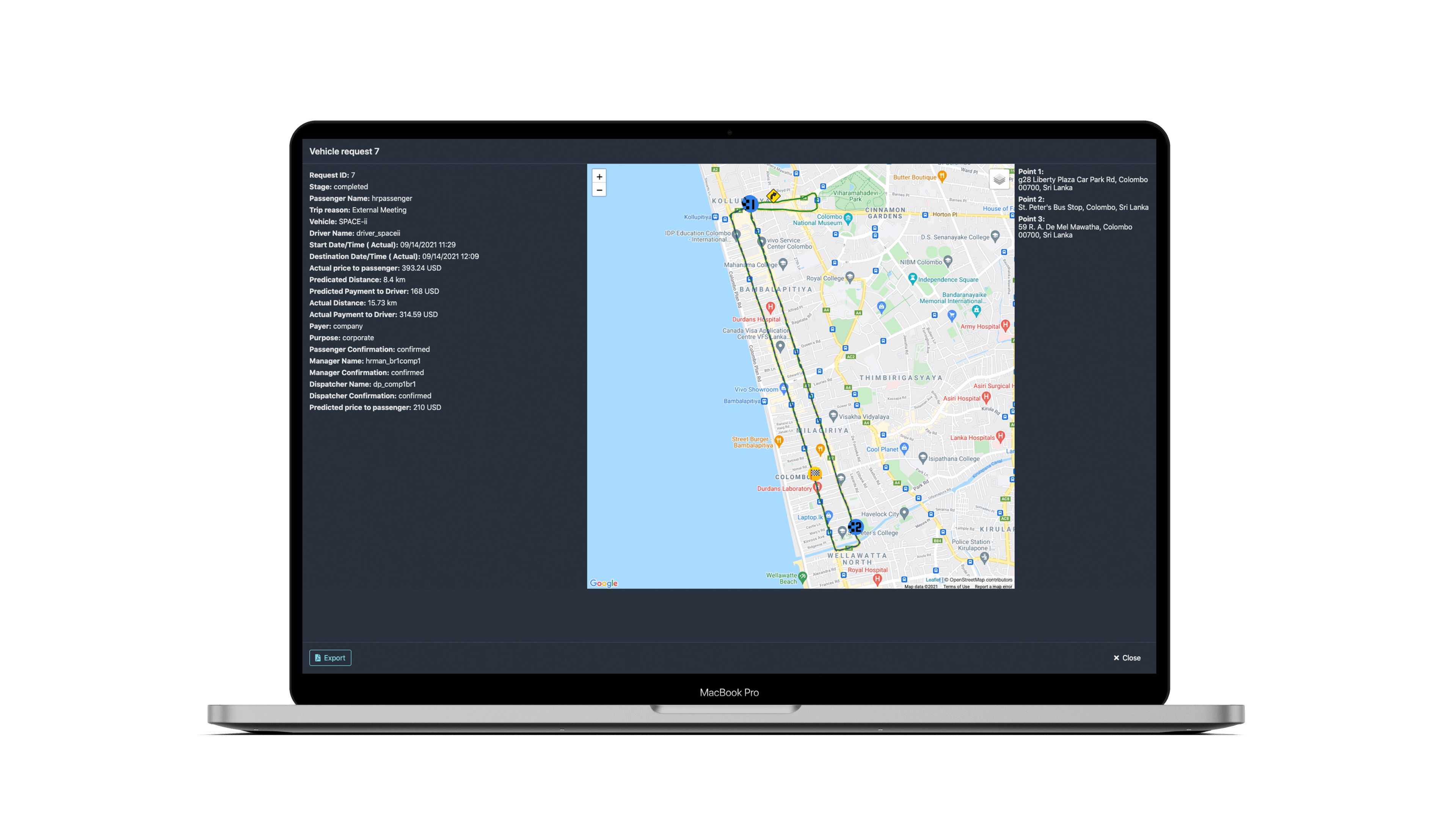Zoom in on the map
This screenshot has width=1456, height=819.
[599, 176]
